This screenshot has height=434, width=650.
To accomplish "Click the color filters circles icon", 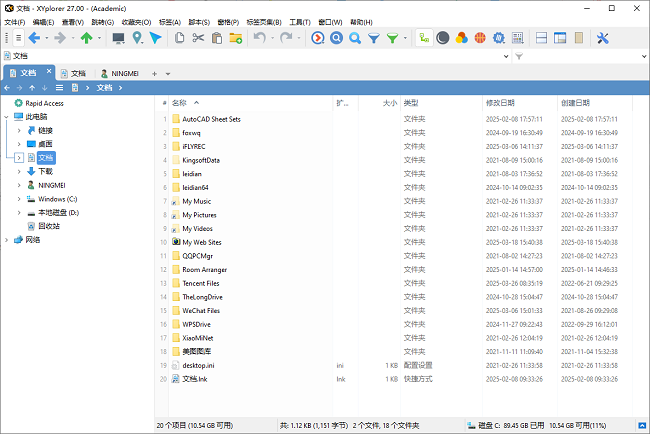I will click(460, 38).
